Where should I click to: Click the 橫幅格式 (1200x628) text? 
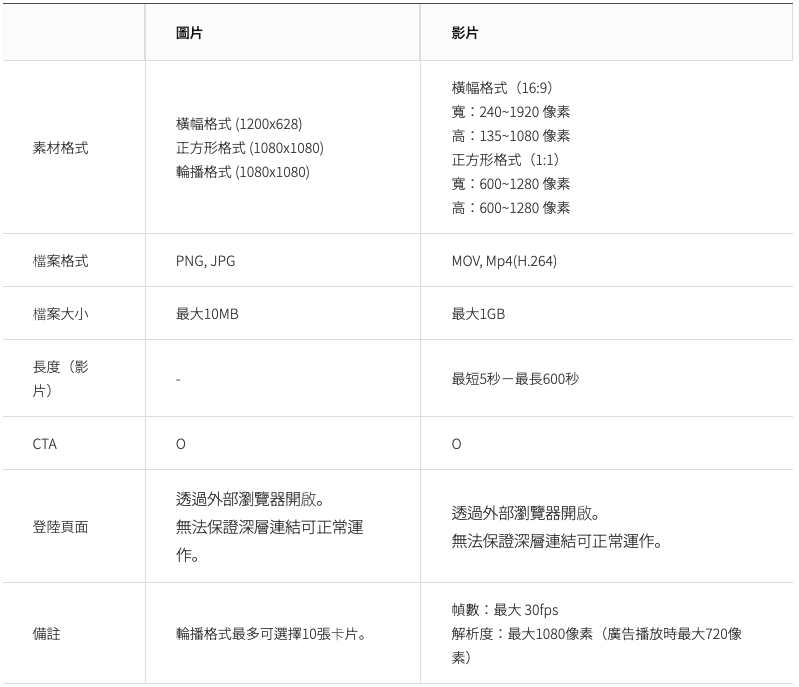tap(239, 124)
